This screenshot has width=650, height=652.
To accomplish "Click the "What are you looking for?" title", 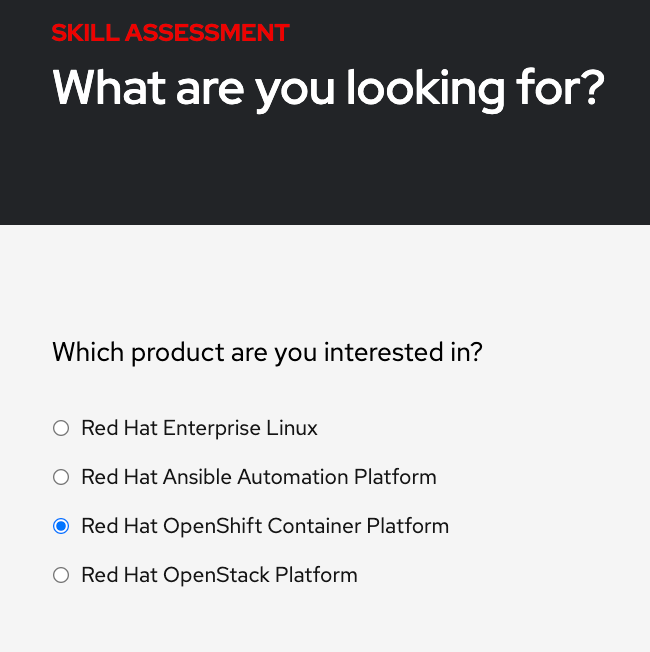I will (x=328, y=88).
